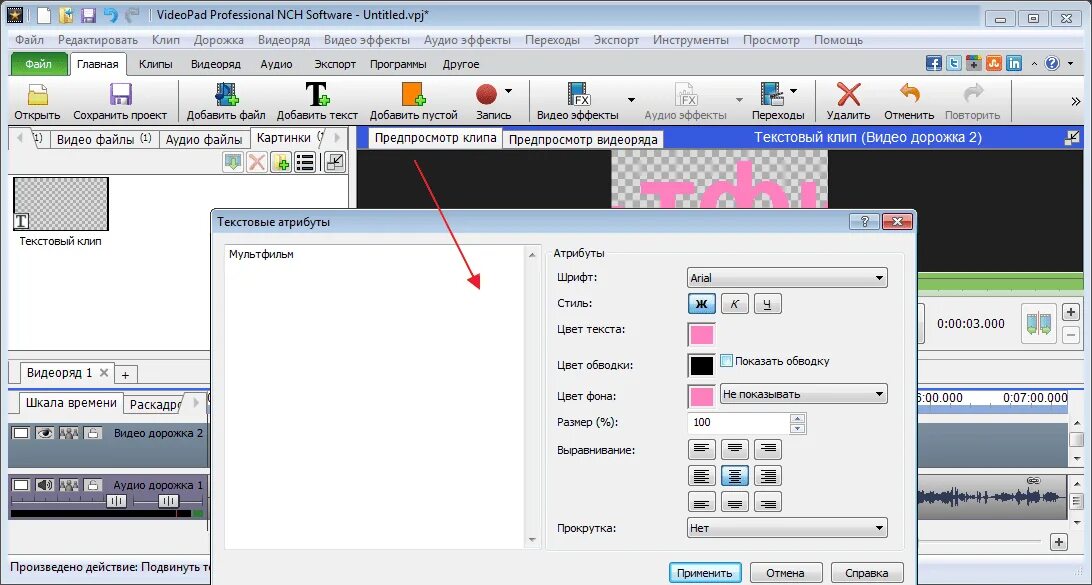
Task: Open the help question mark icon in ribbon
Action: coord(1052,63)
